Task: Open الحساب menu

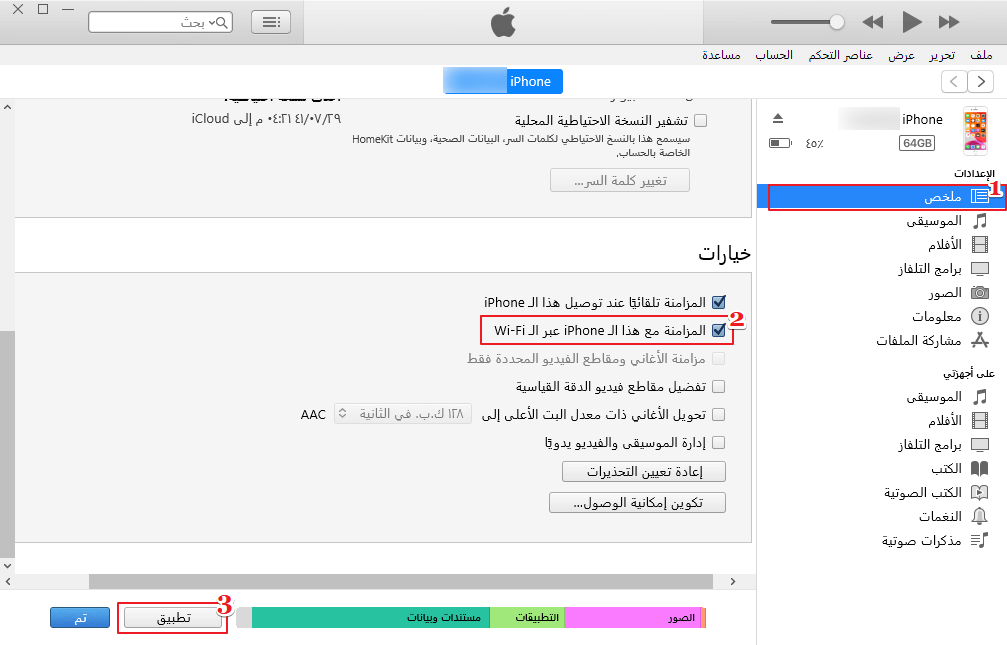Action: [x=774, y=55]
